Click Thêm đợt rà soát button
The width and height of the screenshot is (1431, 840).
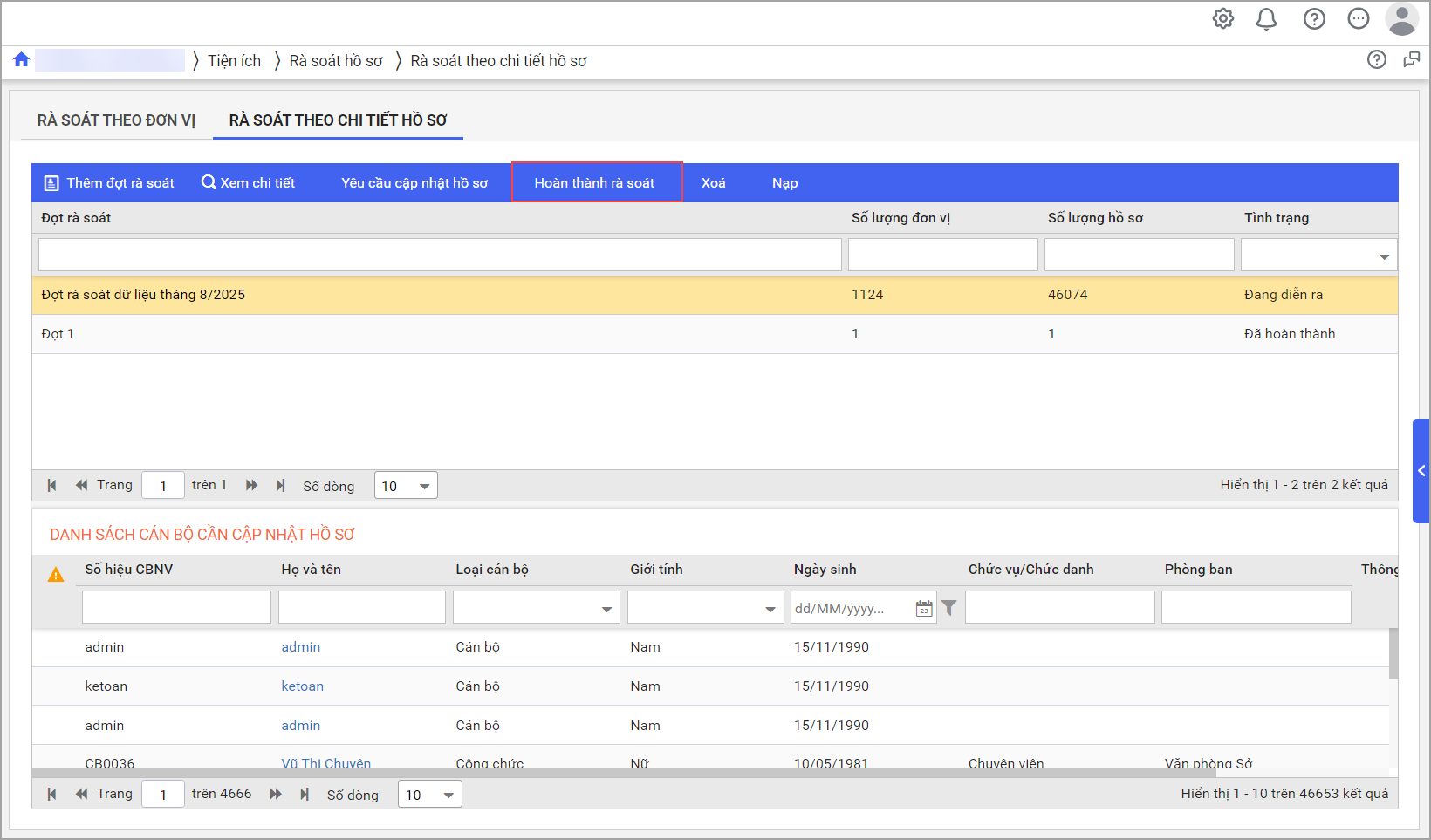[110, 182]
